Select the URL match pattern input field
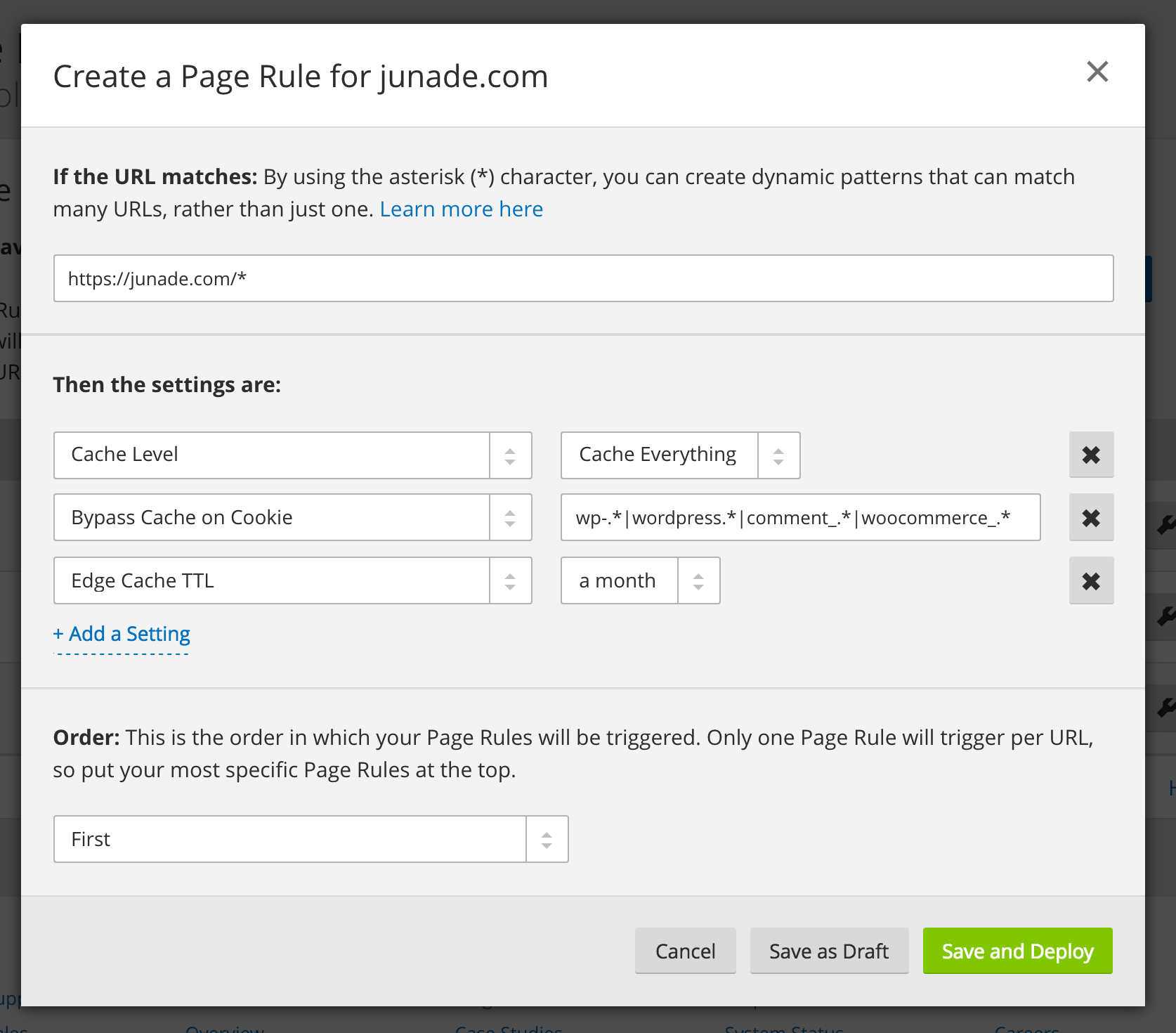 point(583,278)
